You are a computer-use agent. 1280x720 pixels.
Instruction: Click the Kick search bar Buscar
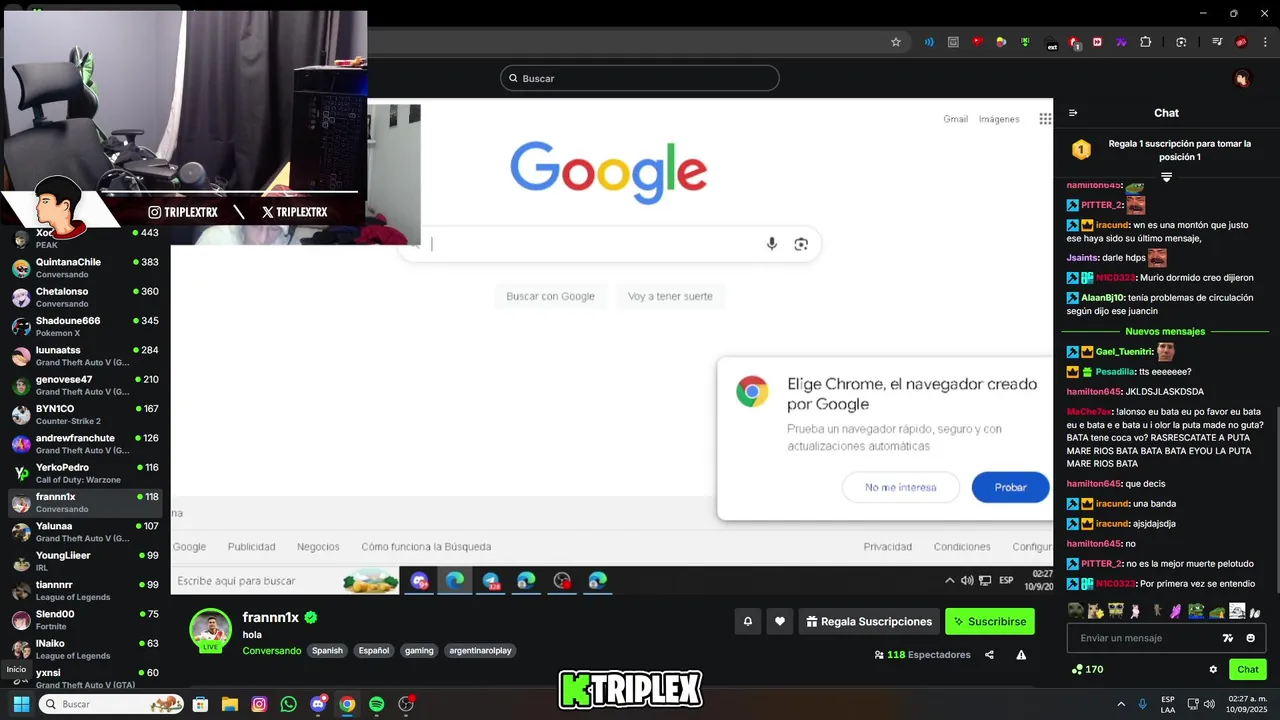click(x=640, y=78)
